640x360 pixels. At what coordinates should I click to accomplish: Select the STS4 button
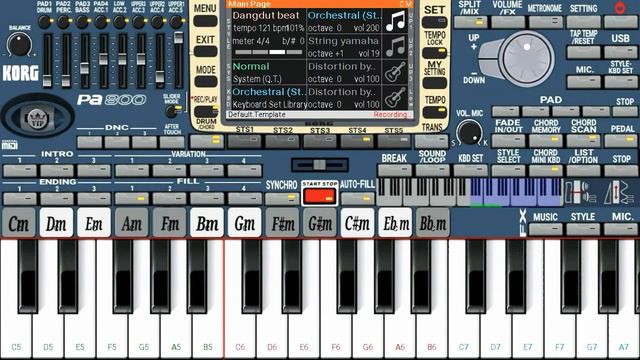click(x=357, y=141)
